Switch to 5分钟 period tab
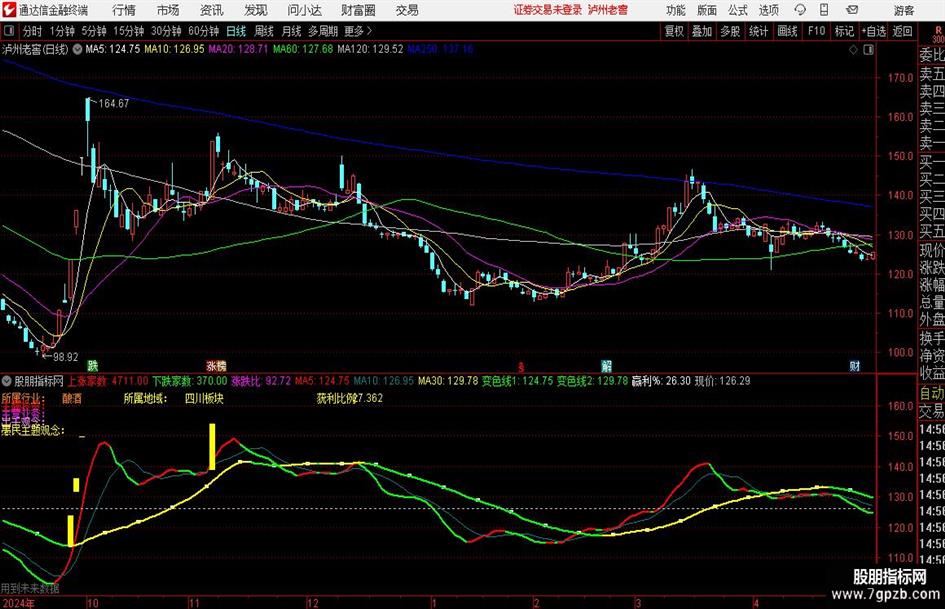The width and height of the screenshot is (945, 609). 93,31
